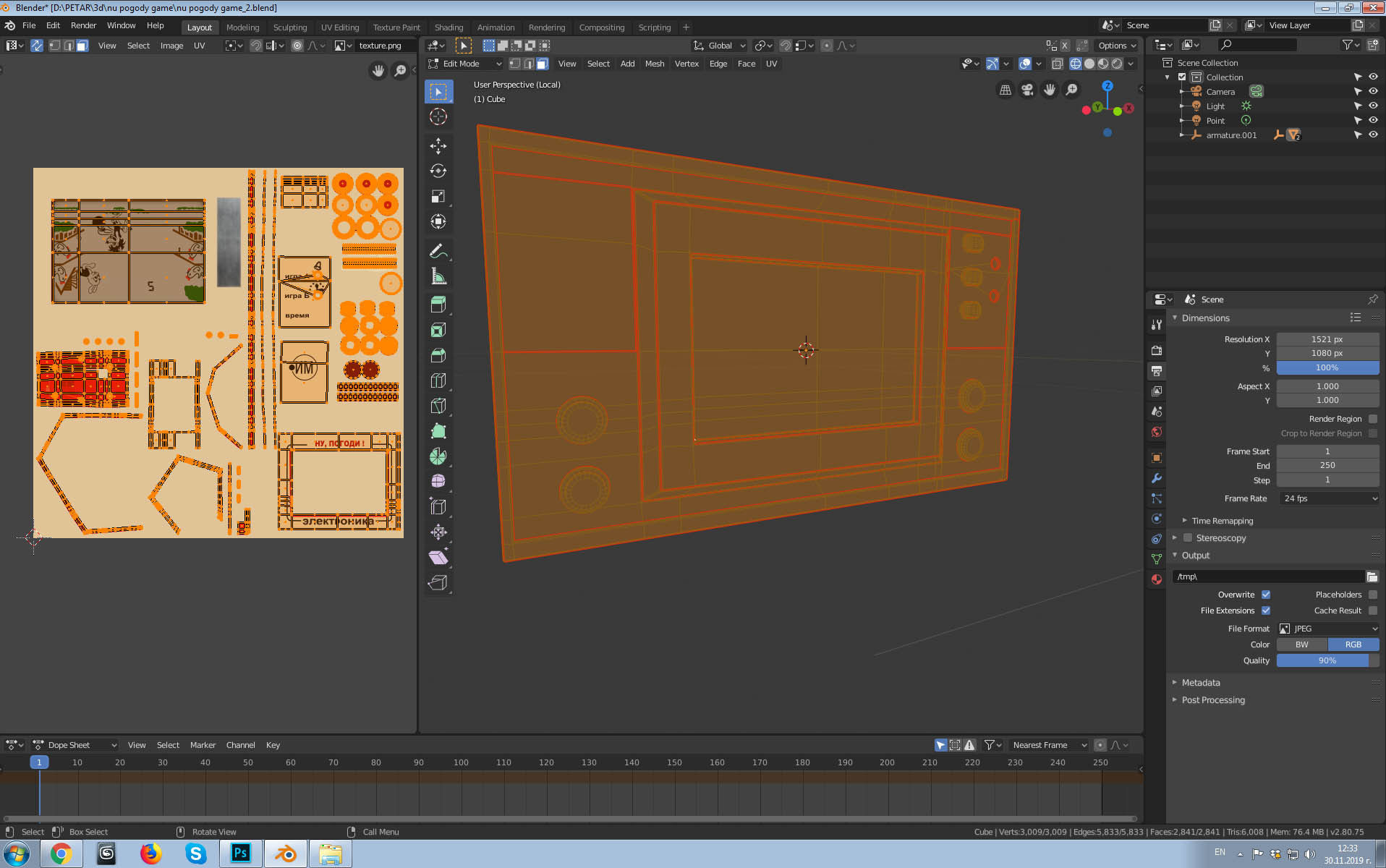Open the Global transform orientation dropdown
The width and height of the screenshot is (1386, 868).
[719, 46]
